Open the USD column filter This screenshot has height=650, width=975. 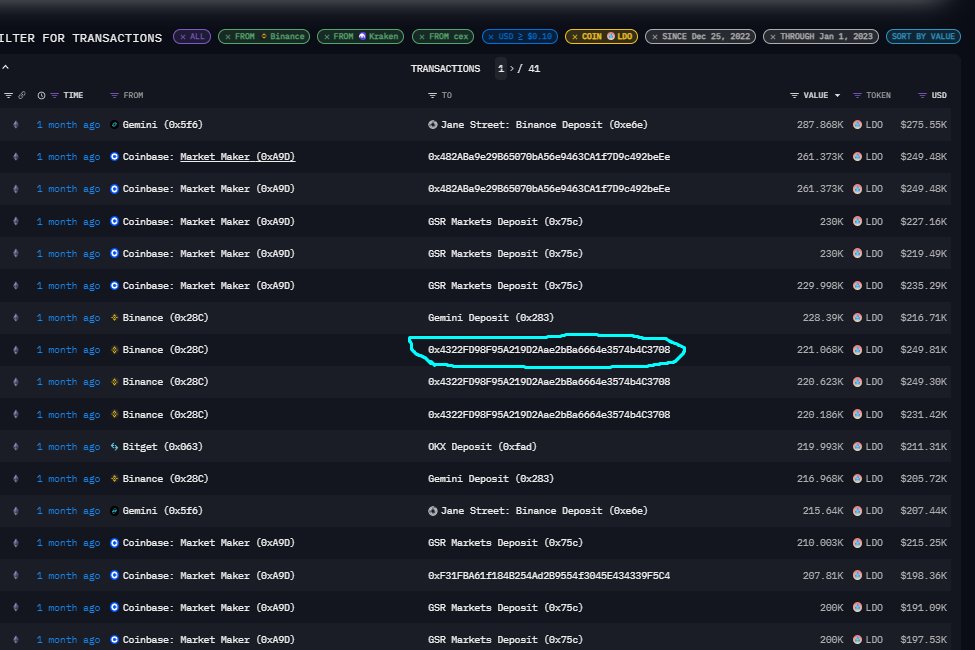(922, 95)
